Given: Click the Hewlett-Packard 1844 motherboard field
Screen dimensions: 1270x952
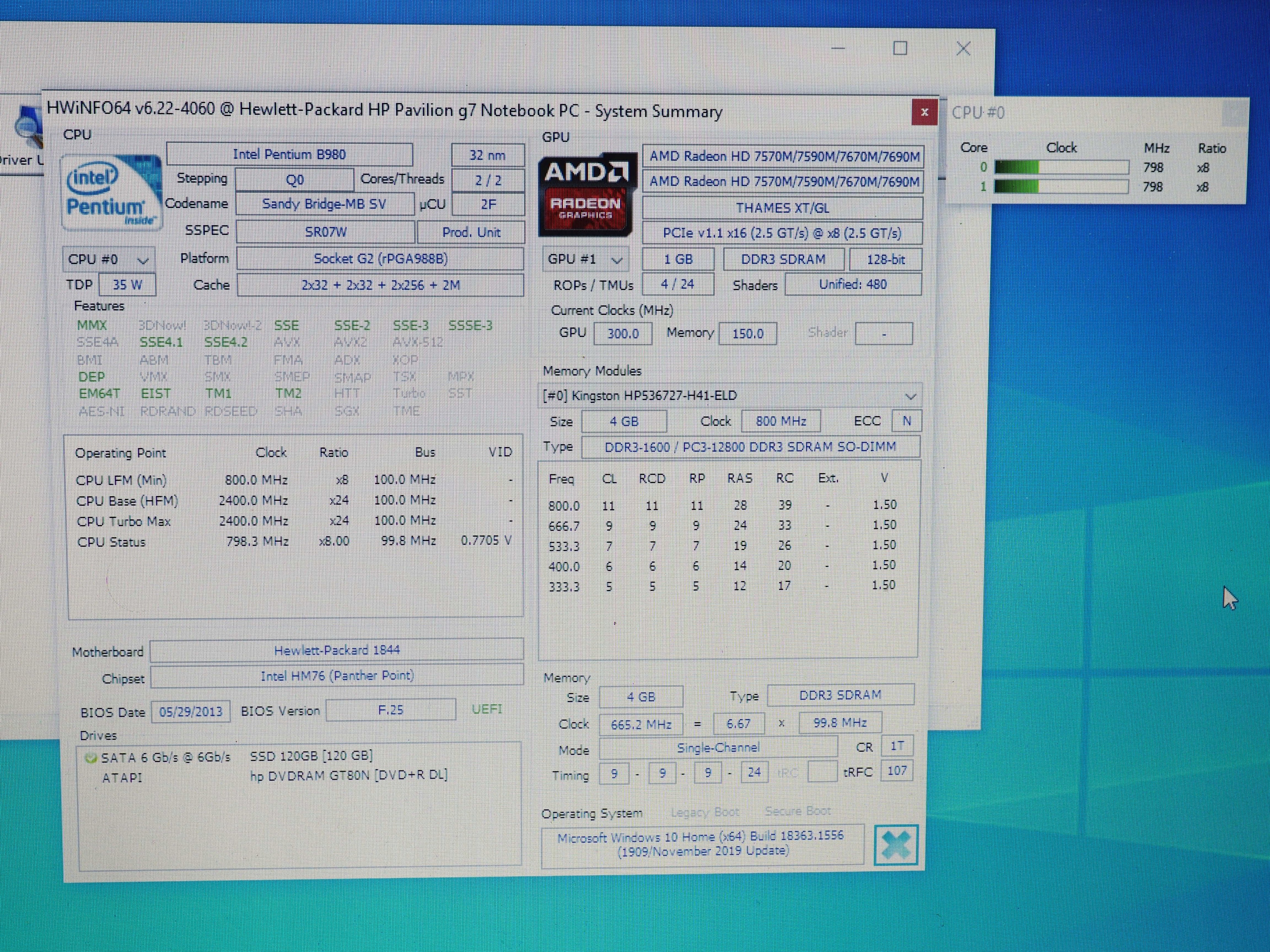Looking at the screenshot, I should coord(337,650).
